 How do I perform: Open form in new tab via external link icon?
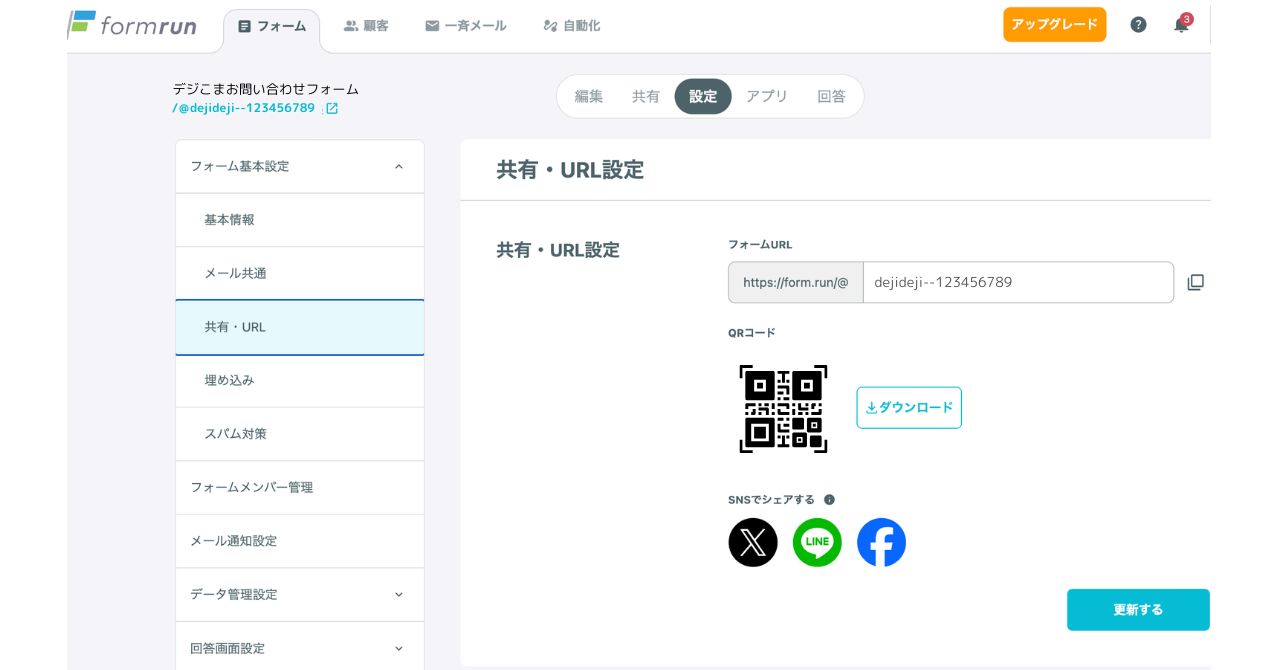pyautogui.click(x=332, y=108)
